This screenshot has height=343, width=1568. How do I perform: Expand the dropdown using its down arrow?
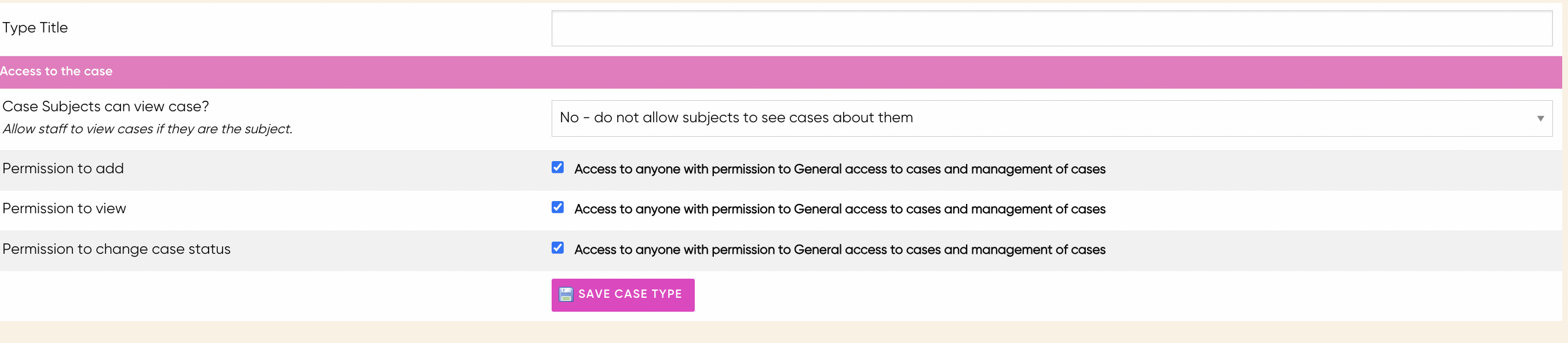pos(1540,119)
